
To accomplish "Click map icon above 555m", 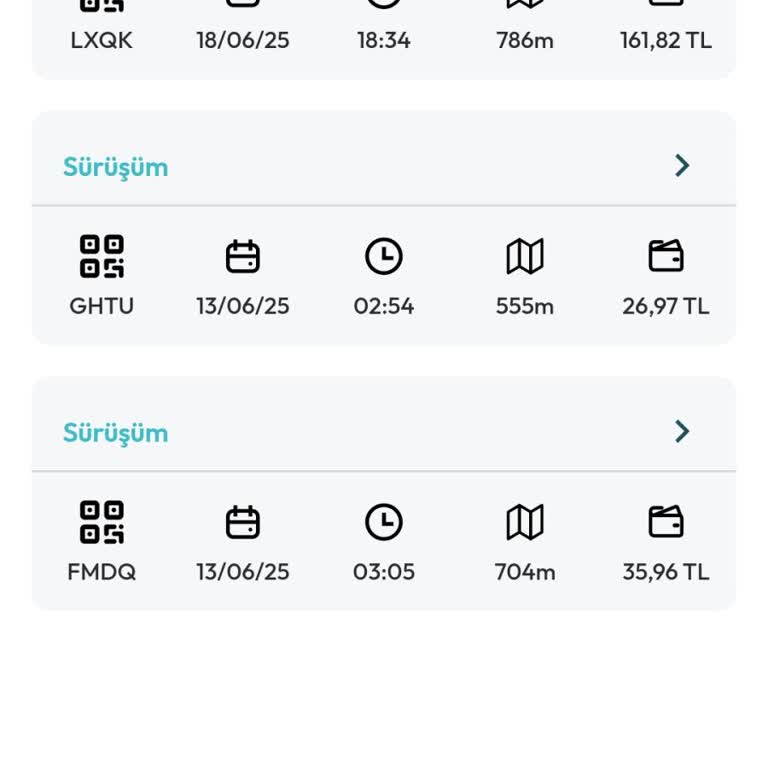I will (x=525, y=257).
